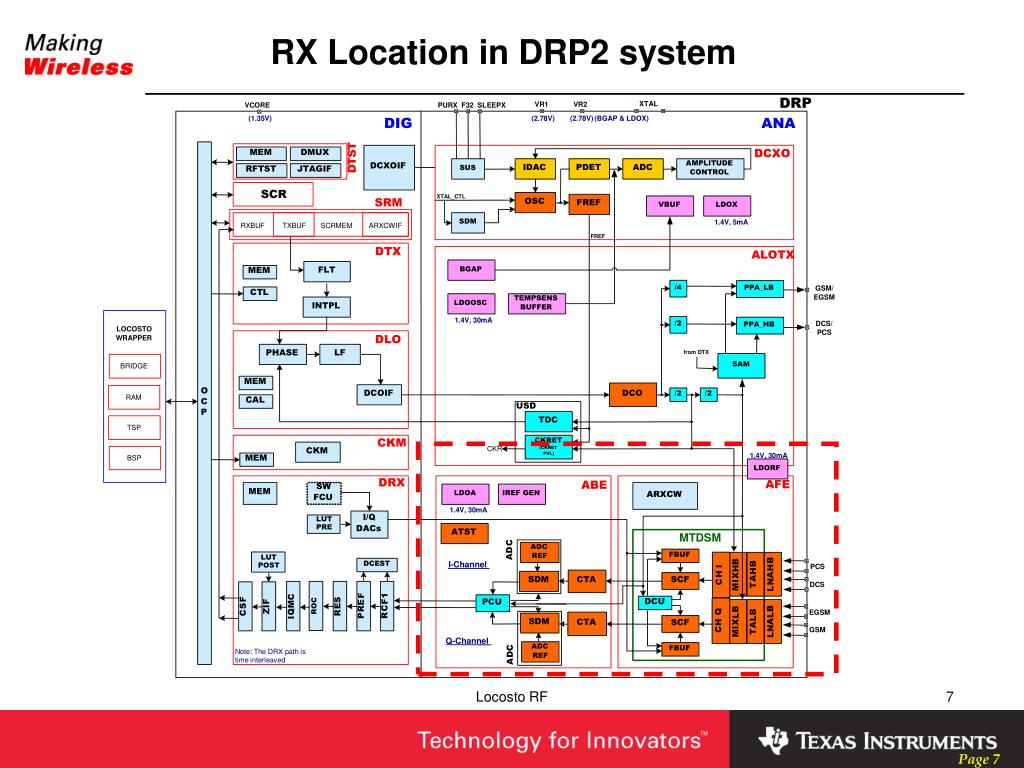The width and height of the screenshot is (1024, 768).
Task: Select the I/Q DACs block
Action: click(x=369, y=524)
